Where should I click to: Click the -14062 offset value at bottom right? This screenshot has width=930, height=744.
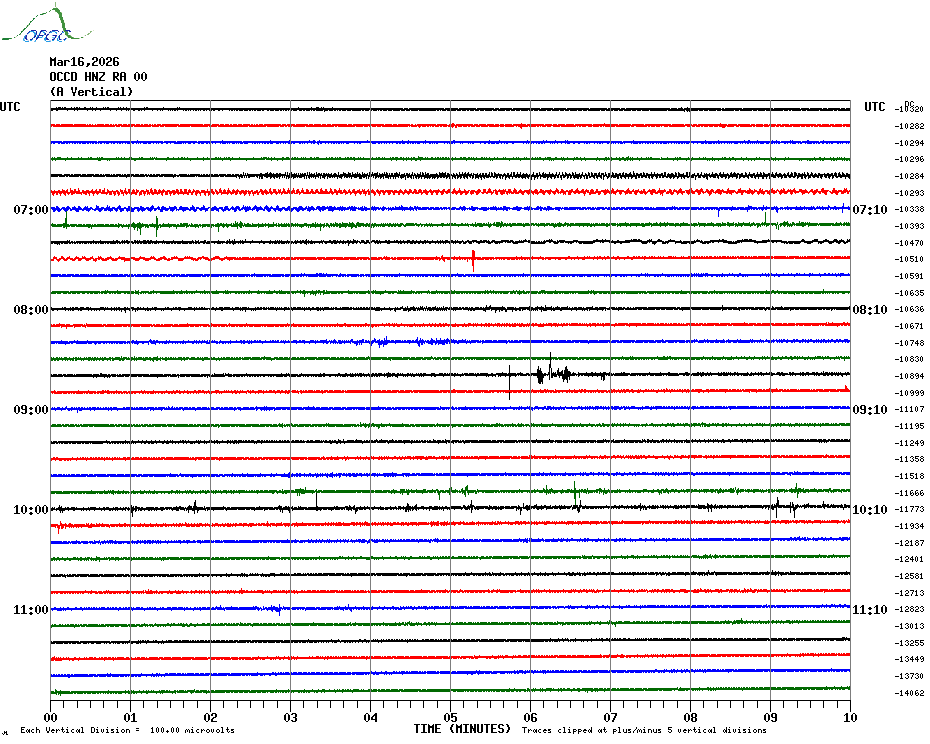[910, 693]
